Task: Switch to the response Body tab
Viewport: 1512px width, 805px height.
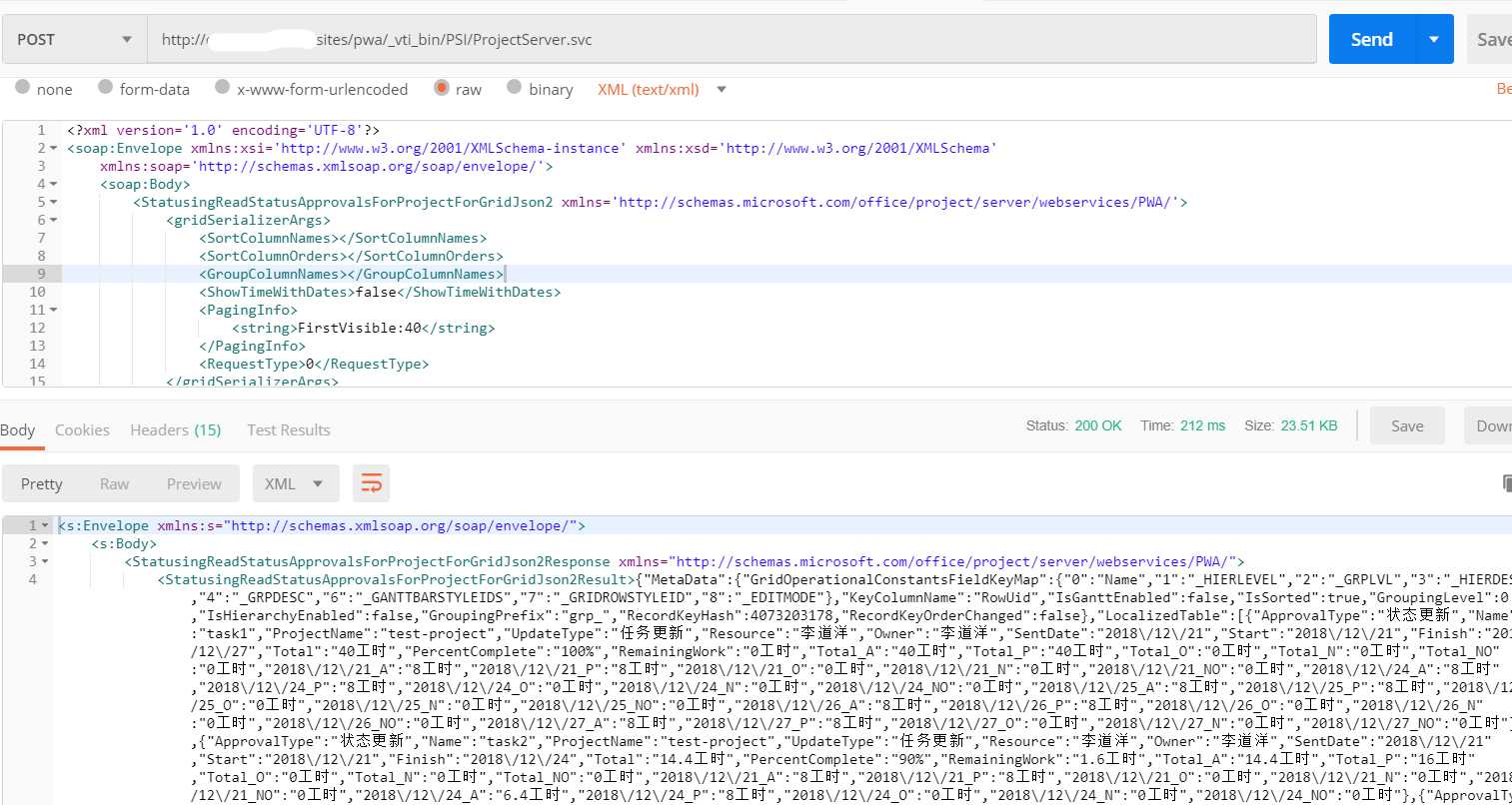Action: click(18, 429)
